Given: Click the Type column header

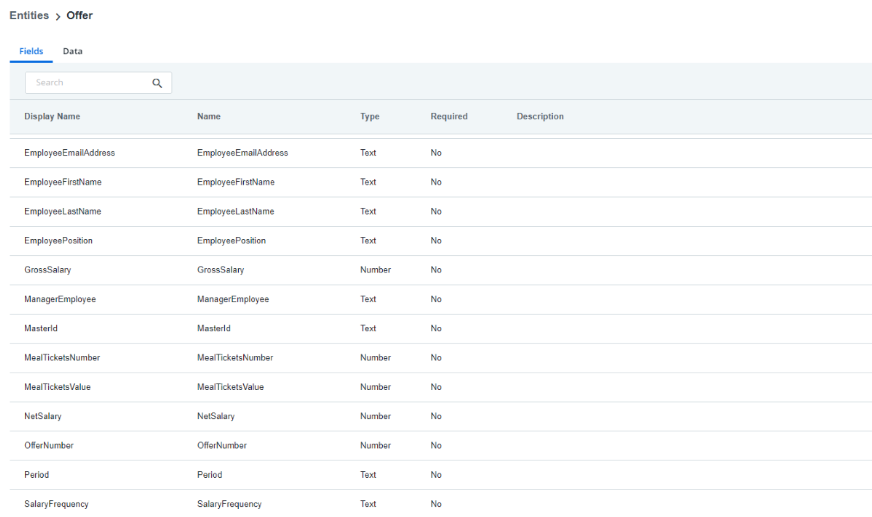Looking at the screenshot, I should coord(370,116).
